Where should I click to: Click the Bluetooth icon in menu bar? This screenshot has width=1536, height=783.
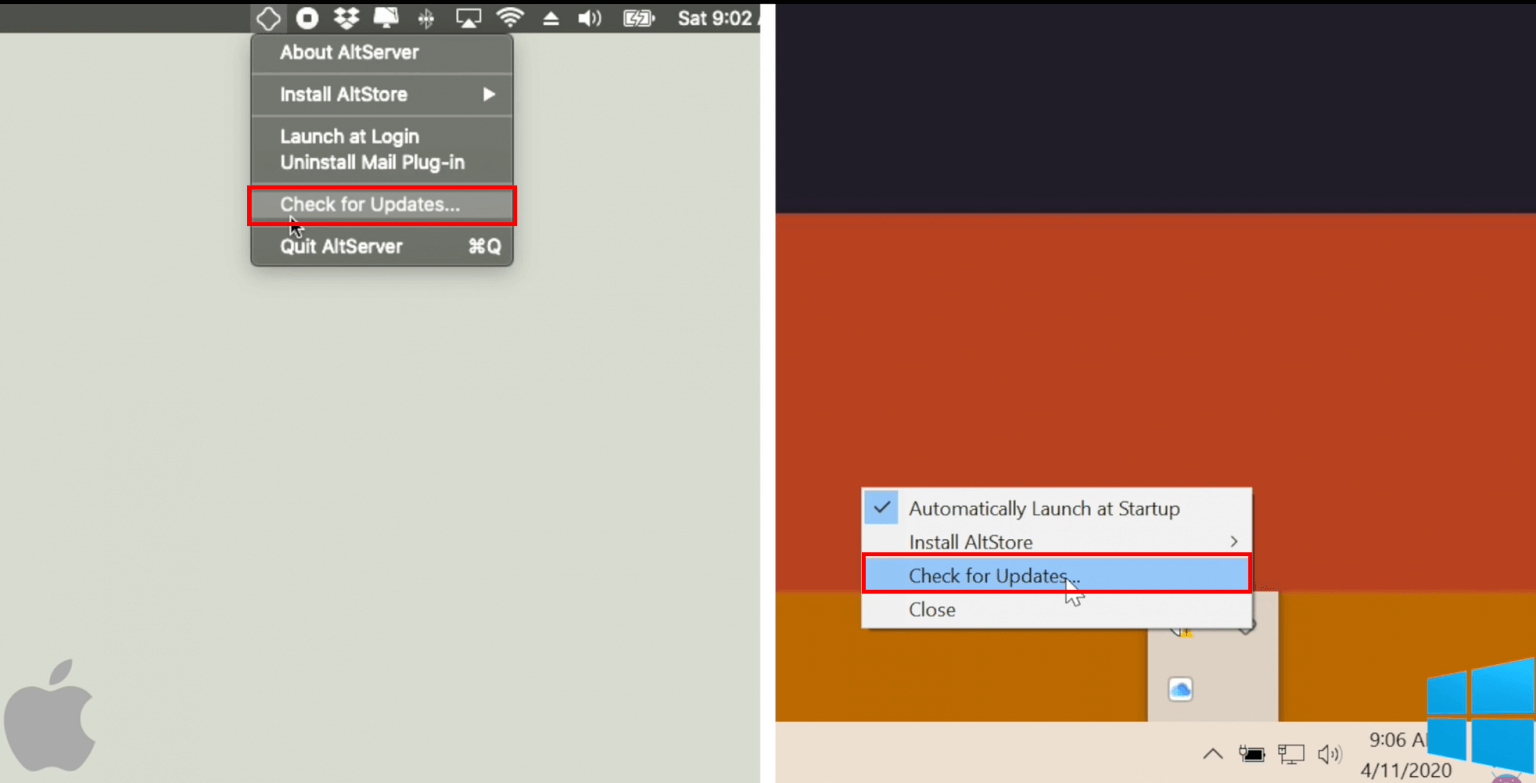(425, 17)
